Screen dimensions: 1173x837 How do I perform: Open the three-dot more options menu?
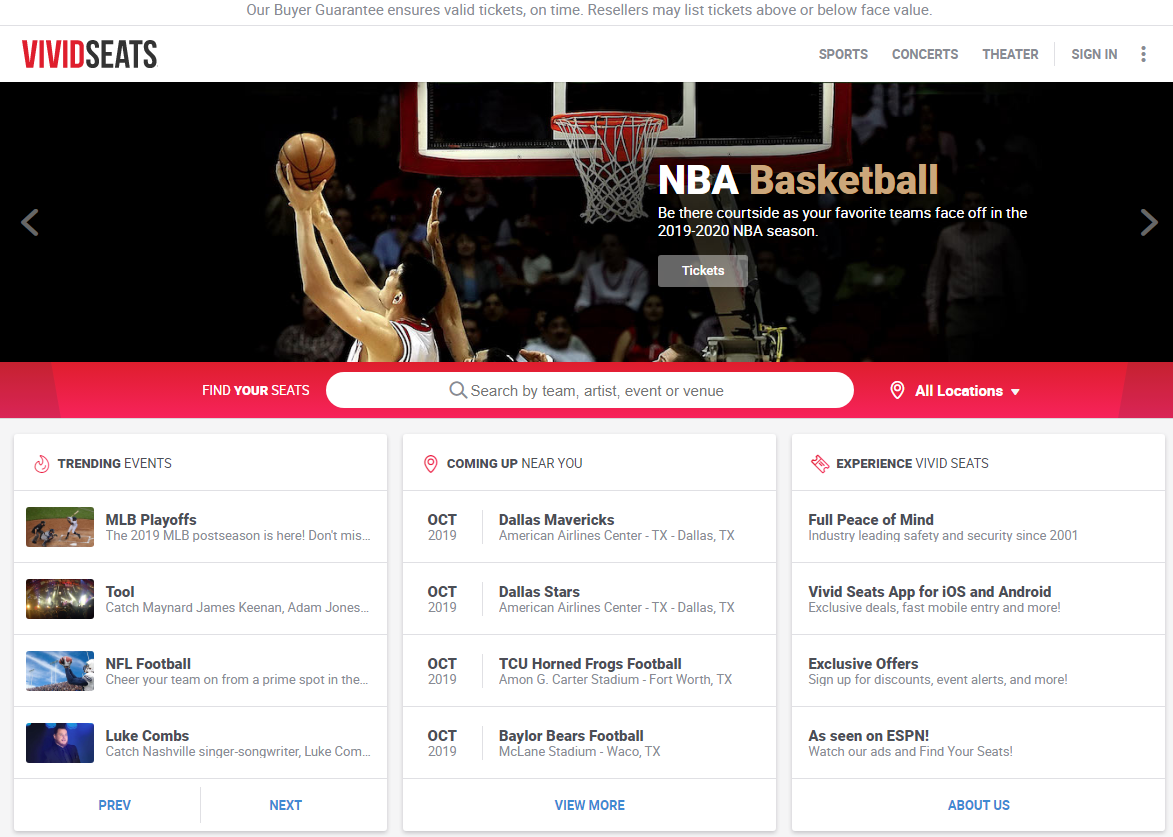(x=1143, y=54)
